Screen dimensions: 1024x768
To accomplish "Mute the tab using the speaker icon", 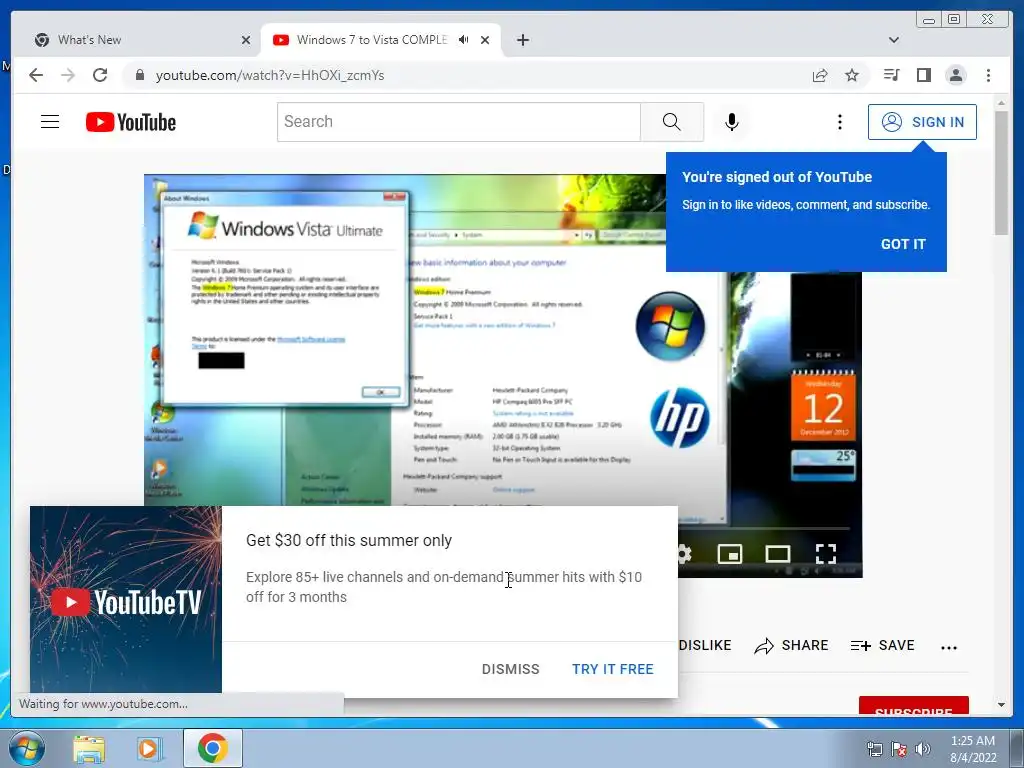I will pyautogui.click(x=464, y=40).
